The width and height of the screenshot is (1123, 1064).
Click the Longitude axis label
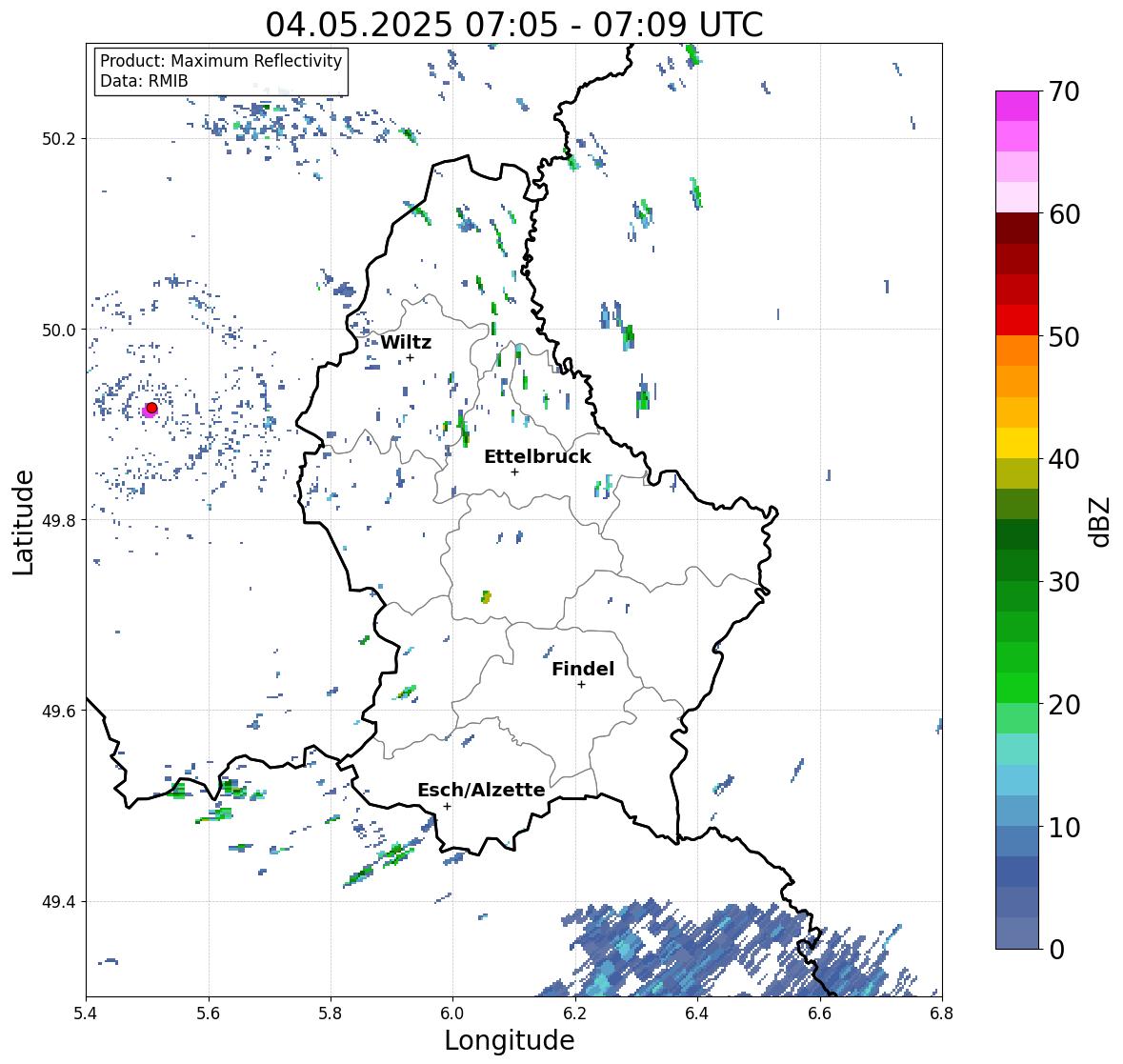(x=510, y=1040)
